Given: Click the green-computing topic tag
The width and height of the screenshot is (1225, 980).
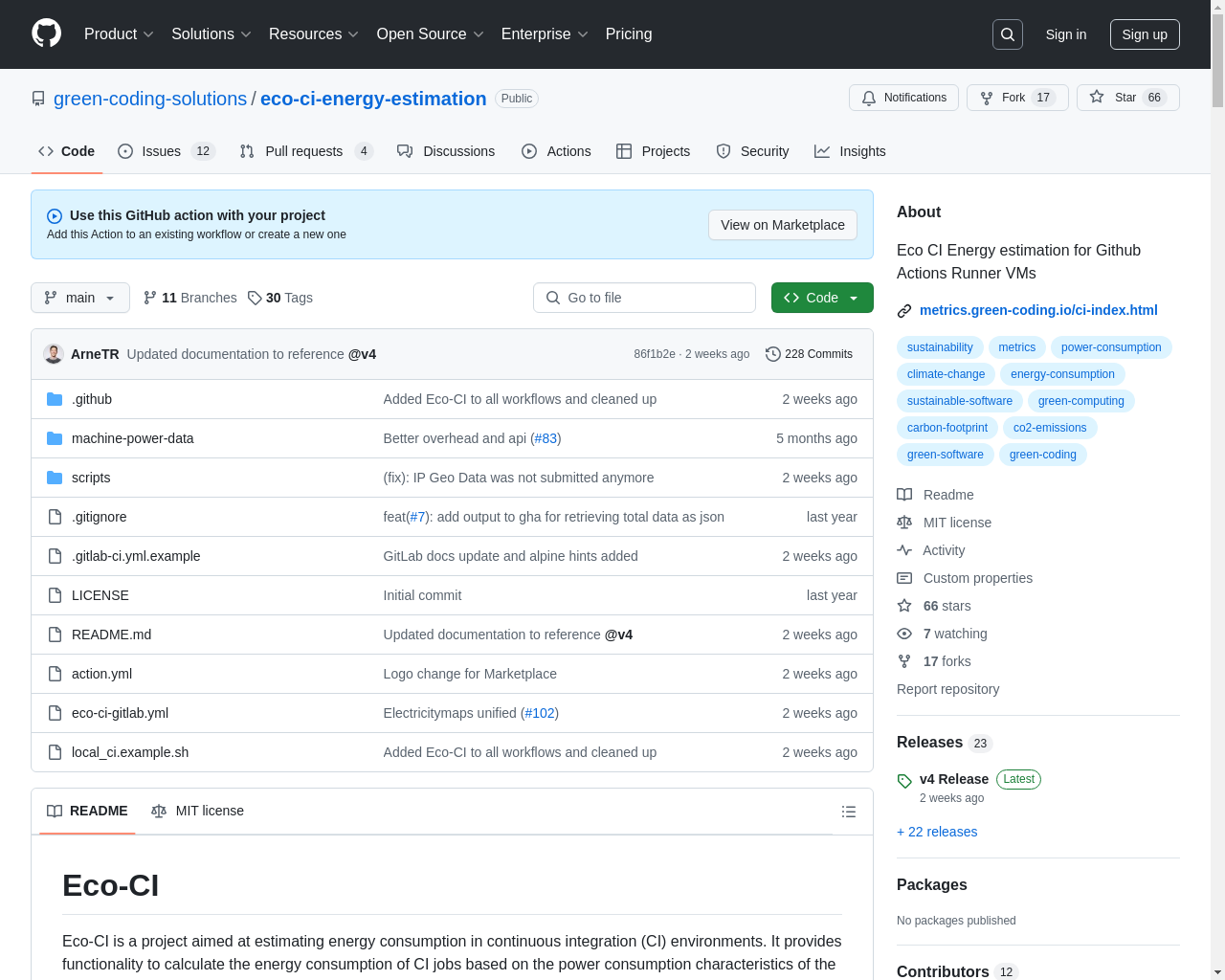Looking at the screenshot, I should coord(1081,401).
